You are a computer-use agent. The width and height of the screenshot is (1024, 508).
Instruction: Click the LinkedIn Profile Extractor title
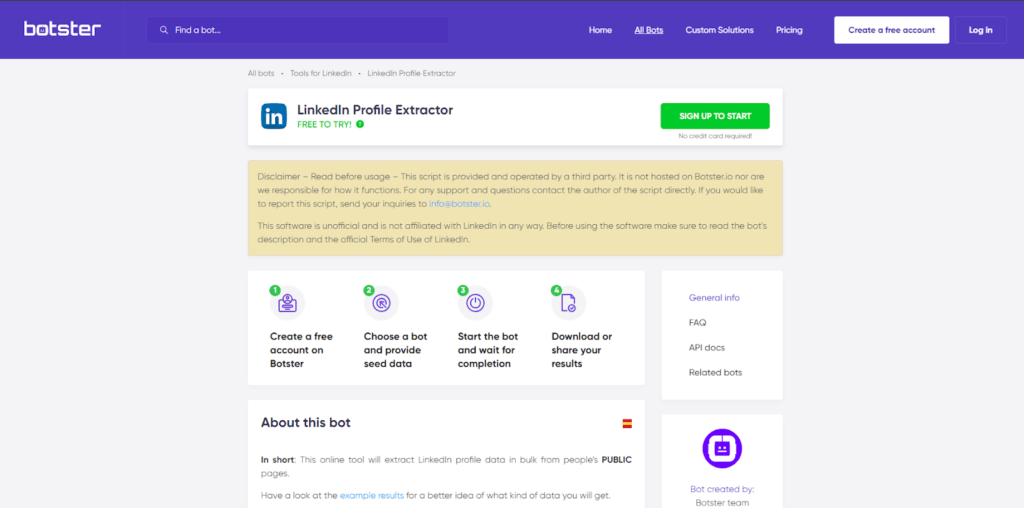(x=375, y=110)
